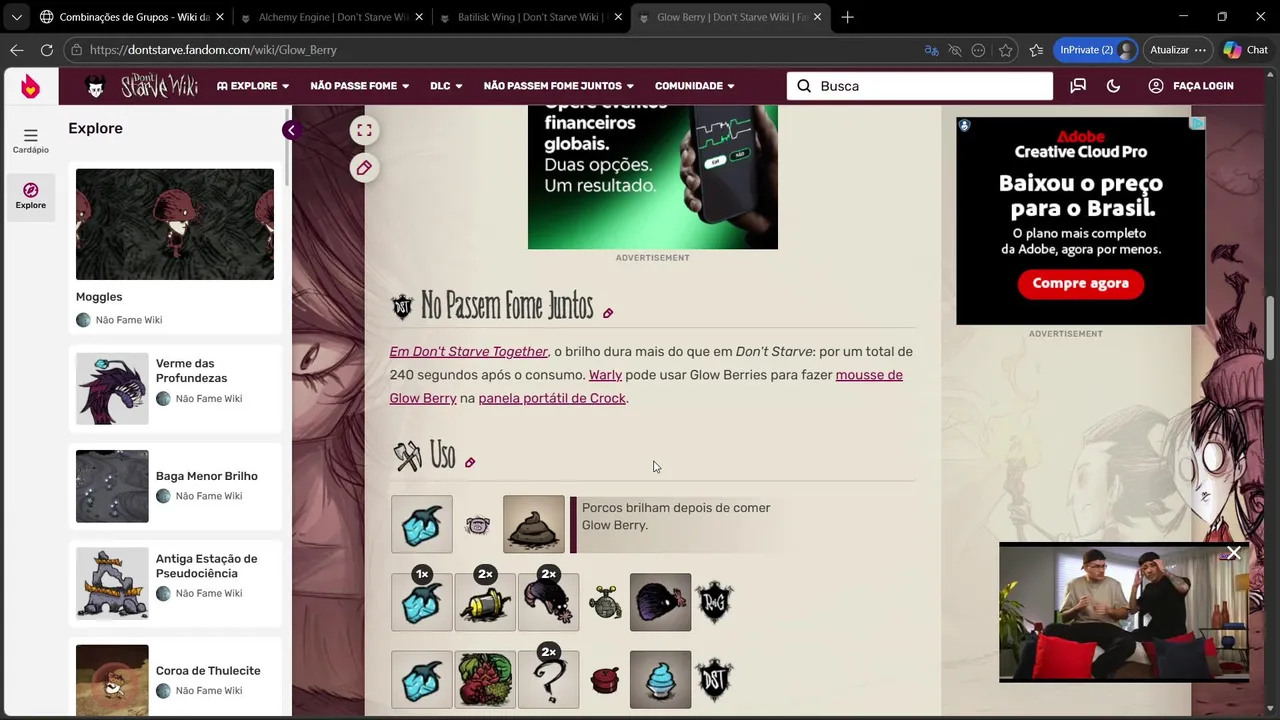Click the dark bat-wing result item icon

coord(660,601)
